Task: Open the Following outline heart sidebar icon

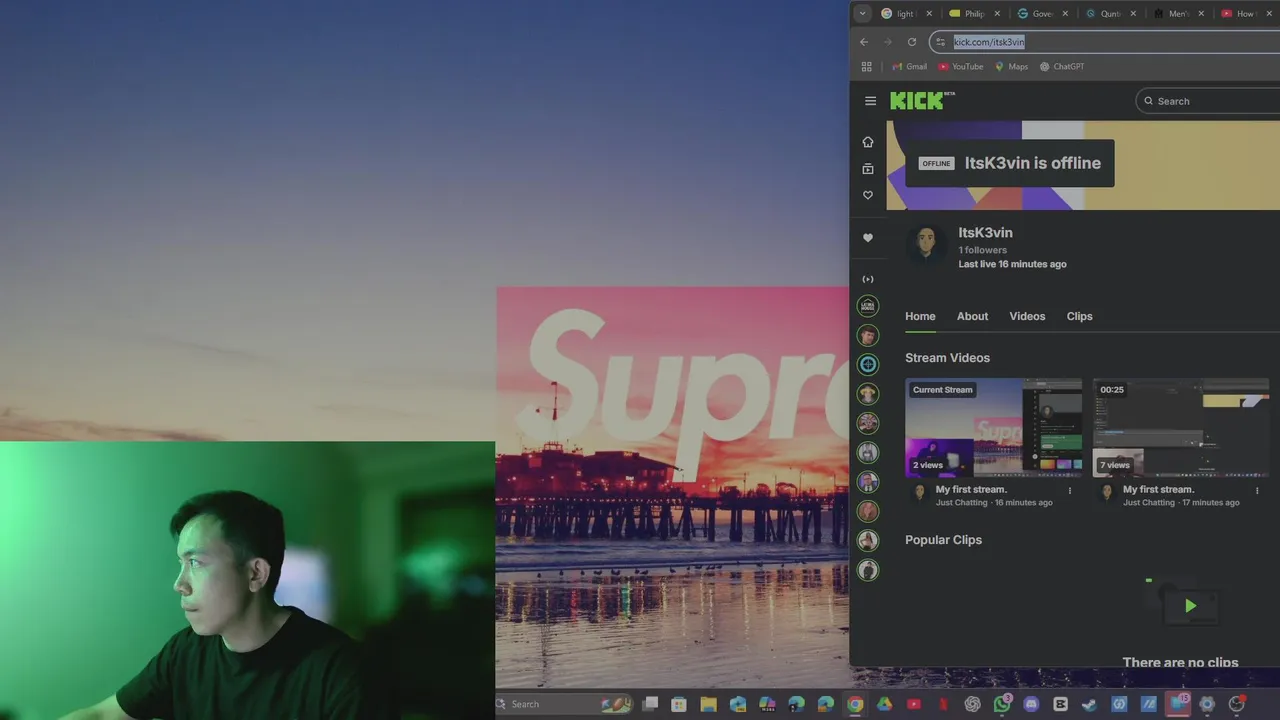Action: pyautogui.click(x=868, y=195)
